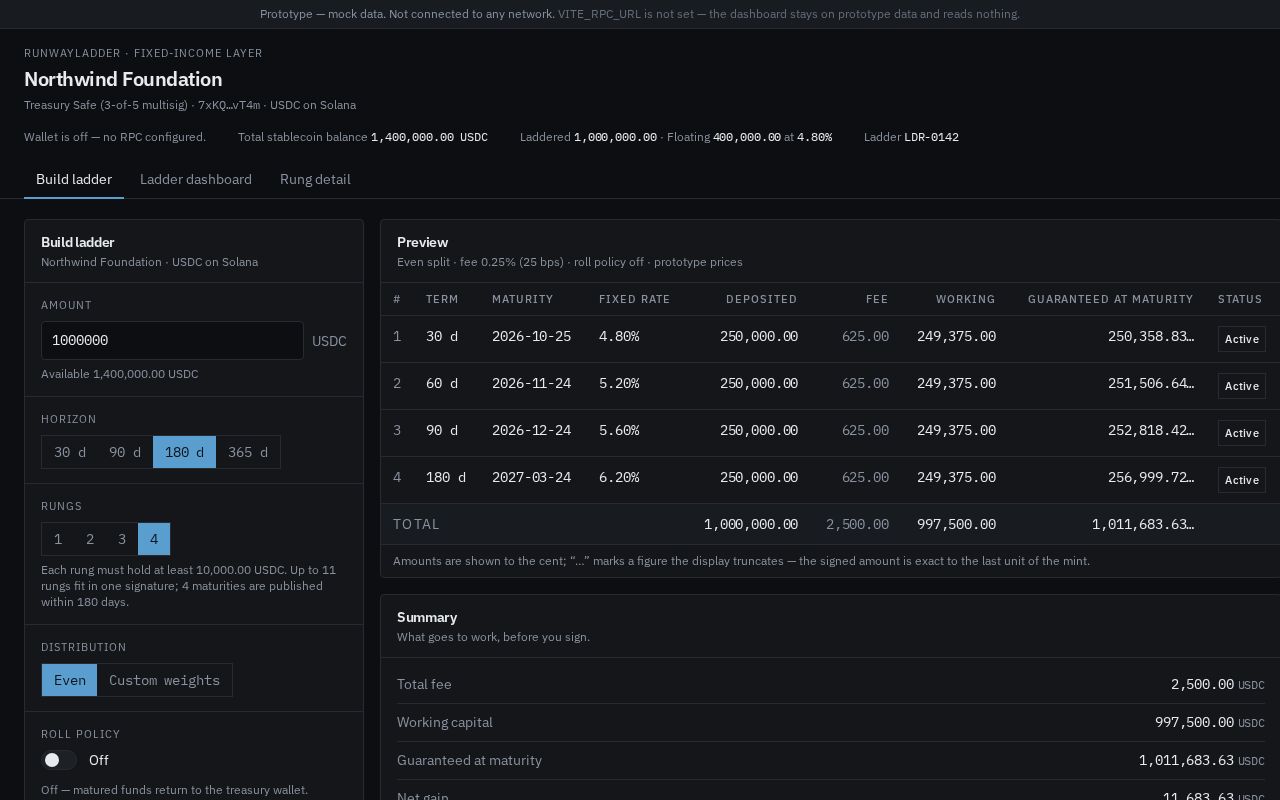Click Active status for the 90 d rung
Image resolution: width=1280 pixels, height=800 pixels.
coord(1242,433)
